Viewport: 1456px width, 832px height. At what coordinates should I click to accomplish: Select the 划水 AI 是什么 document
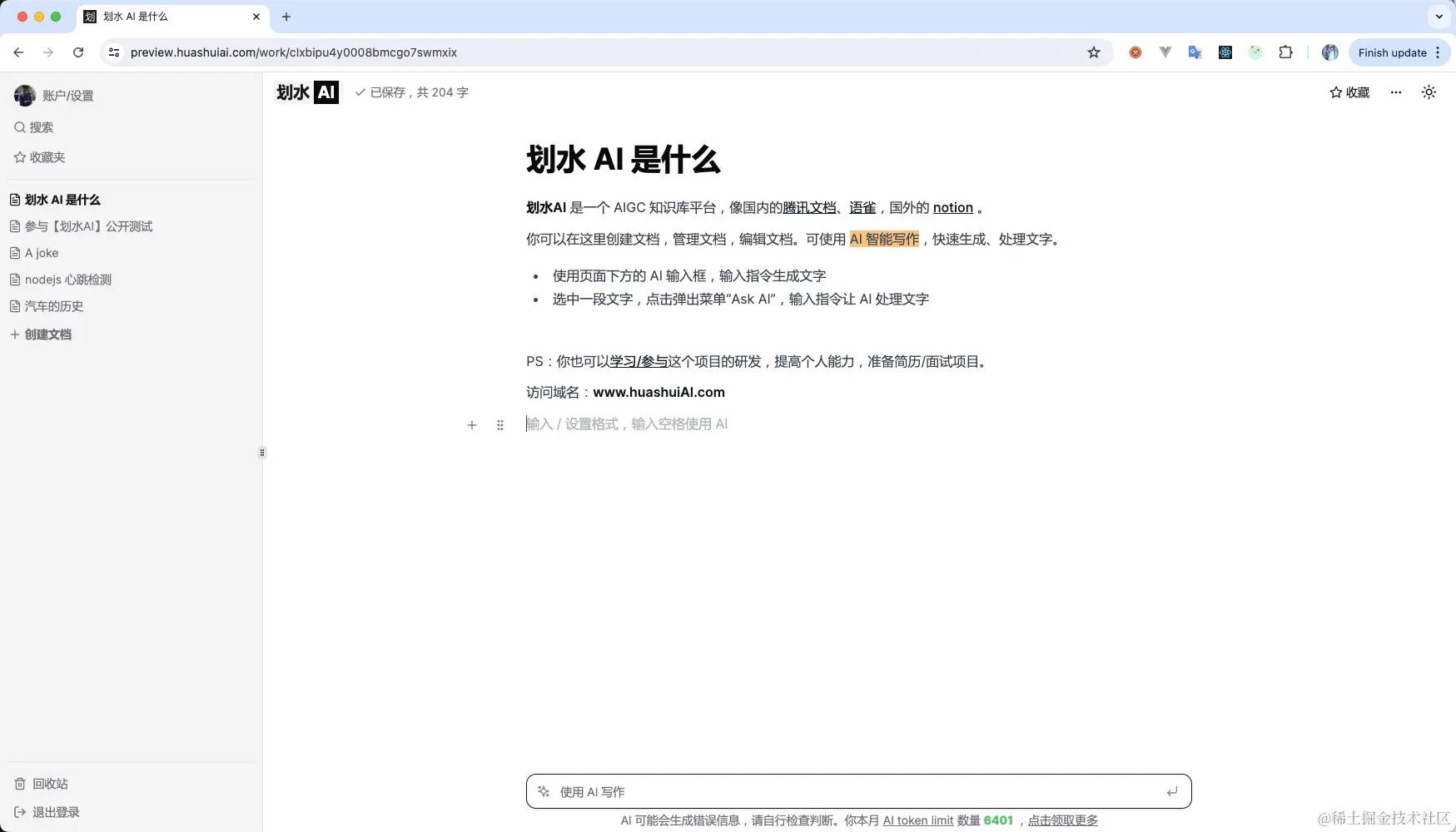[x=55, y=200]
